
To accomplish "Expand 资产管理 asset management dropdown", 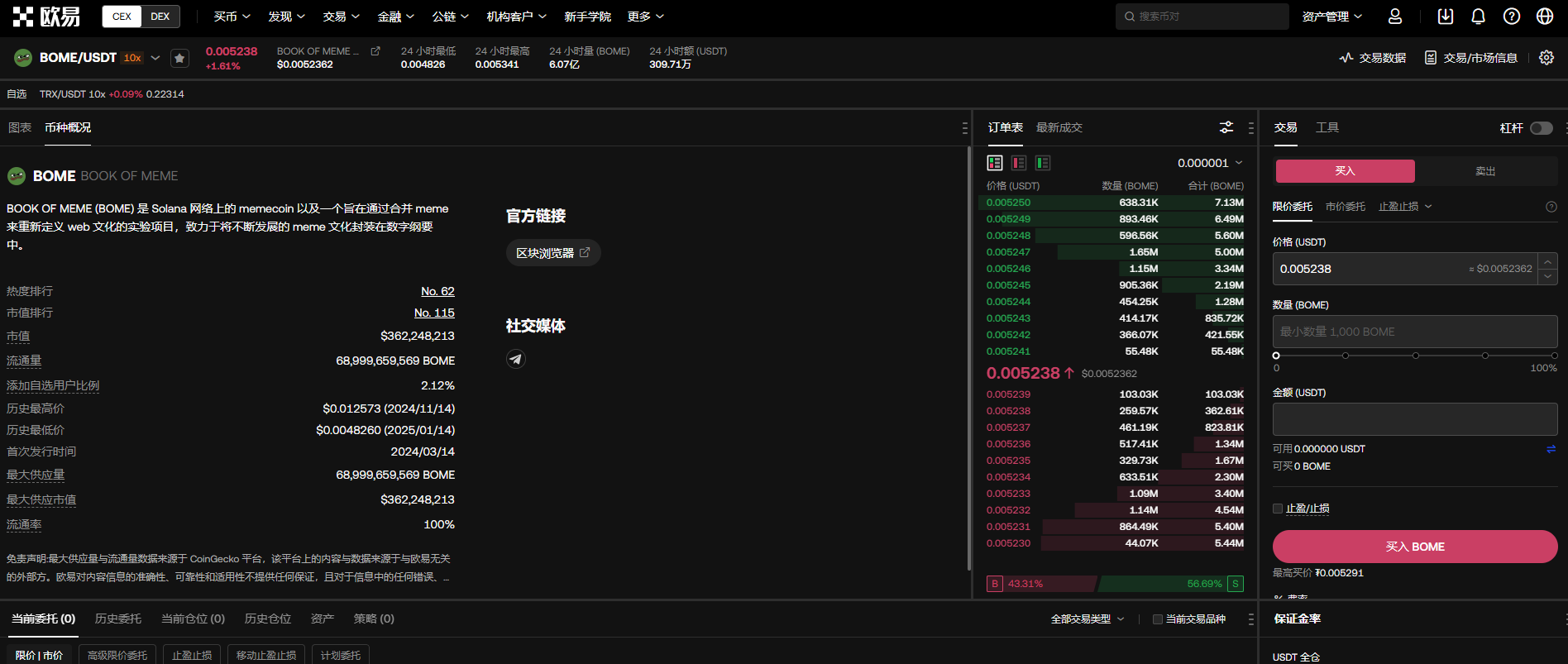I will pyautogui.click(x=1331, y=17).
